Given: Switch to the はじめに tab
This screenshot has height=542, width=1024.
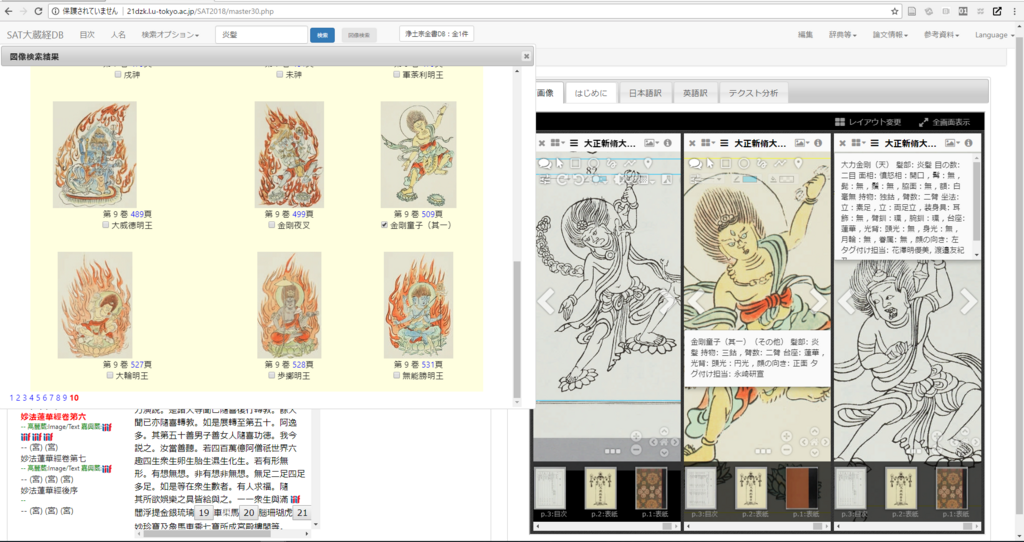Looking at the screenshot, I should [590, 93].
